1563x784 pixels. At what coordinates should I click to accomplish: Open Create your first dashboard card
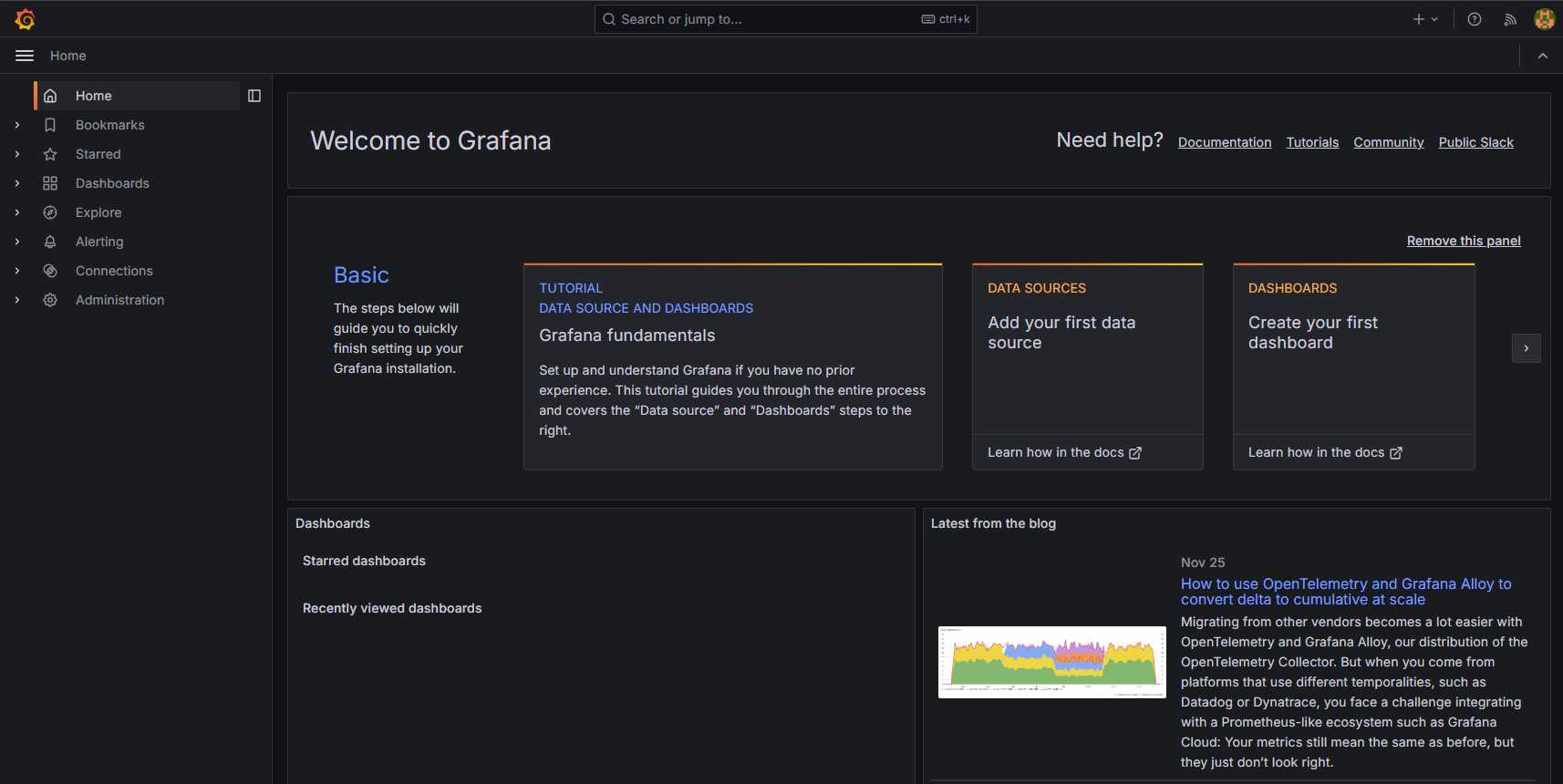tap(1353, 366)
